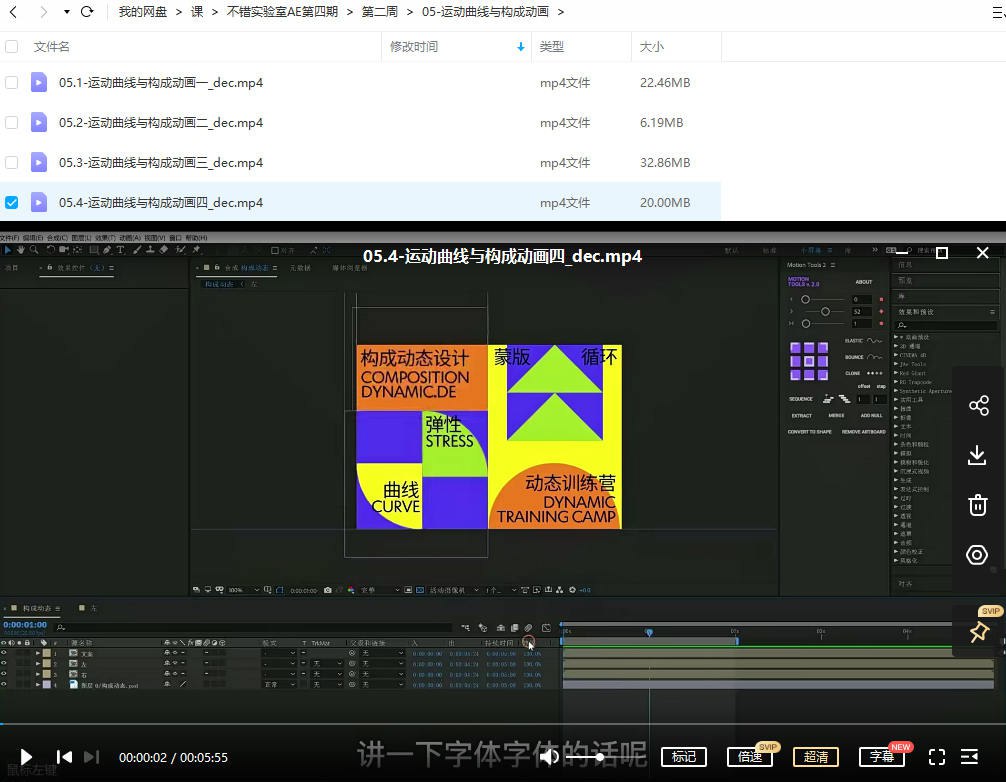Image resolution: width=1006 pixels, height=782 pixels.
Task: Enter fullscreen video mode
Action: 937,757
